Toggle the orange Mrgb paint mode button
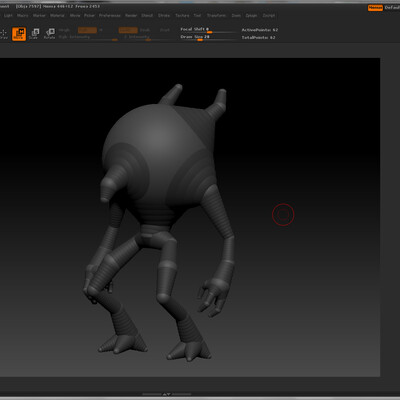The image size is (400, 400). click(x=87, y=30)
